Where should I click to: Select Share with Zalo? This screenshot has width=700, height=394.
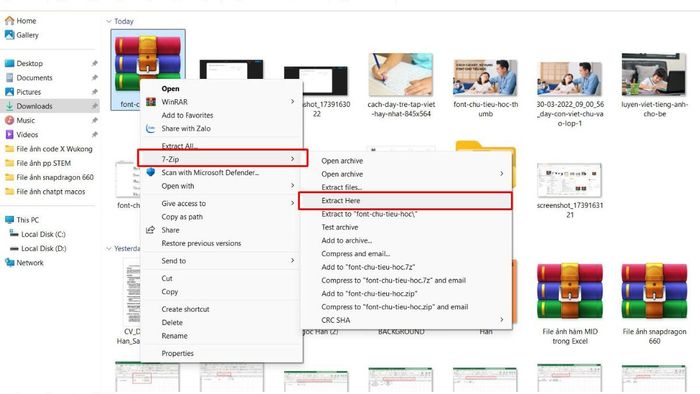pos(186,129)
